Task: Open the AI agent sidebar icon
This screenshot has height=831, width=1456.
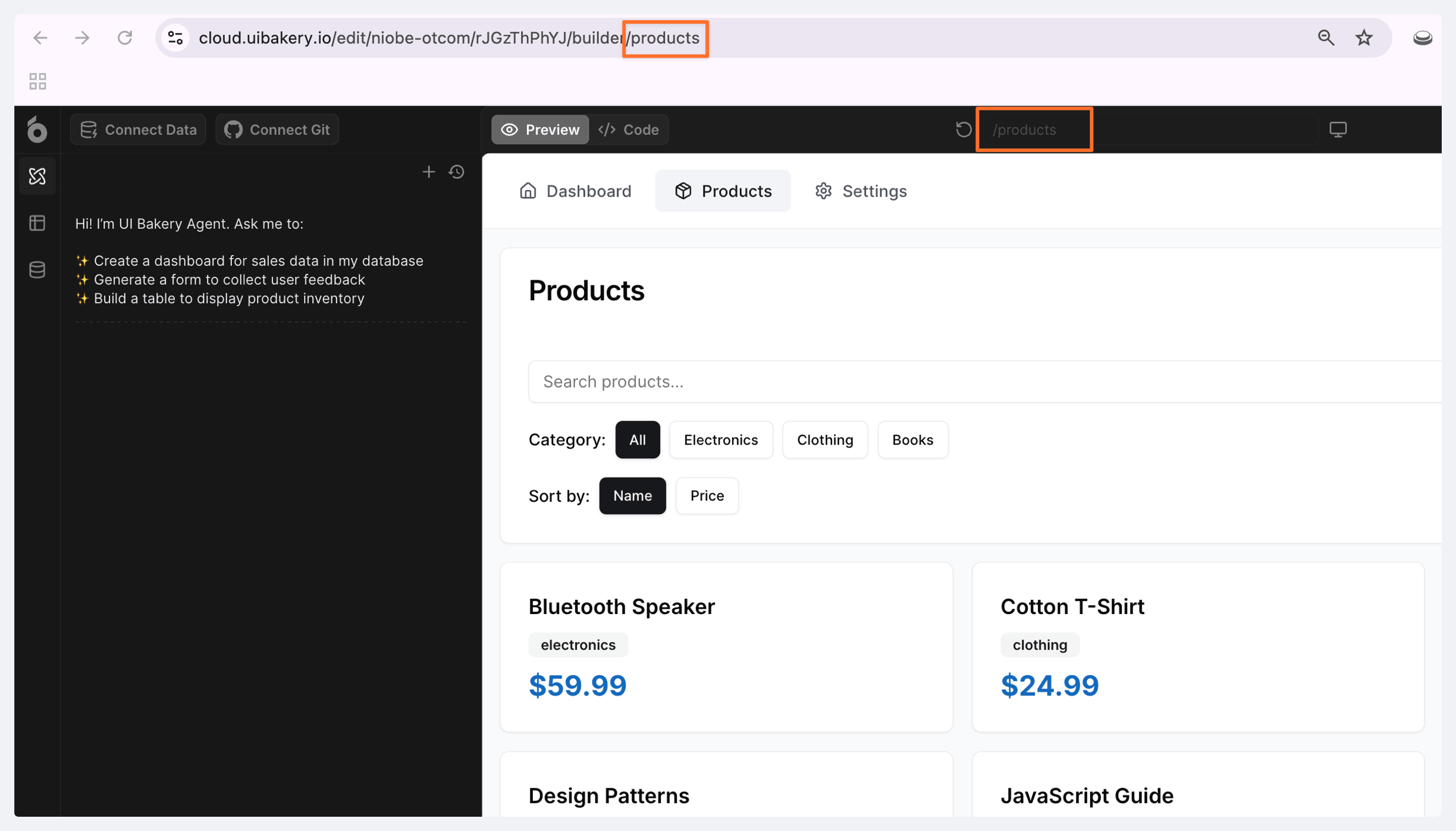Action: click(37, 176)
